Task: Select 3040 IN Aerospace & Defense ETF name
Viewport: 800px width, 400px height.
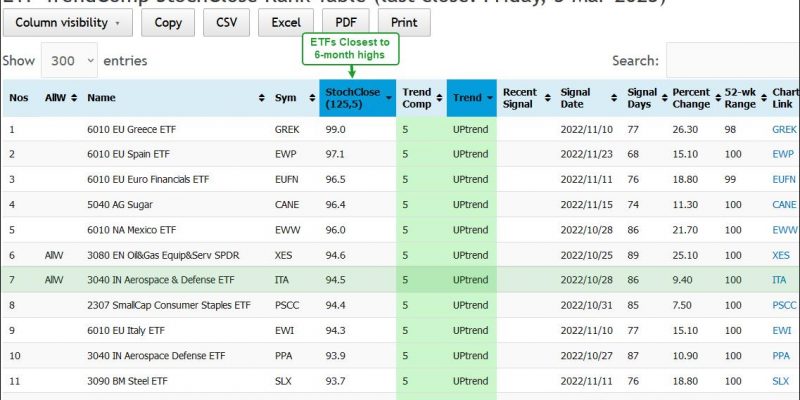Action: coord(161,280)
